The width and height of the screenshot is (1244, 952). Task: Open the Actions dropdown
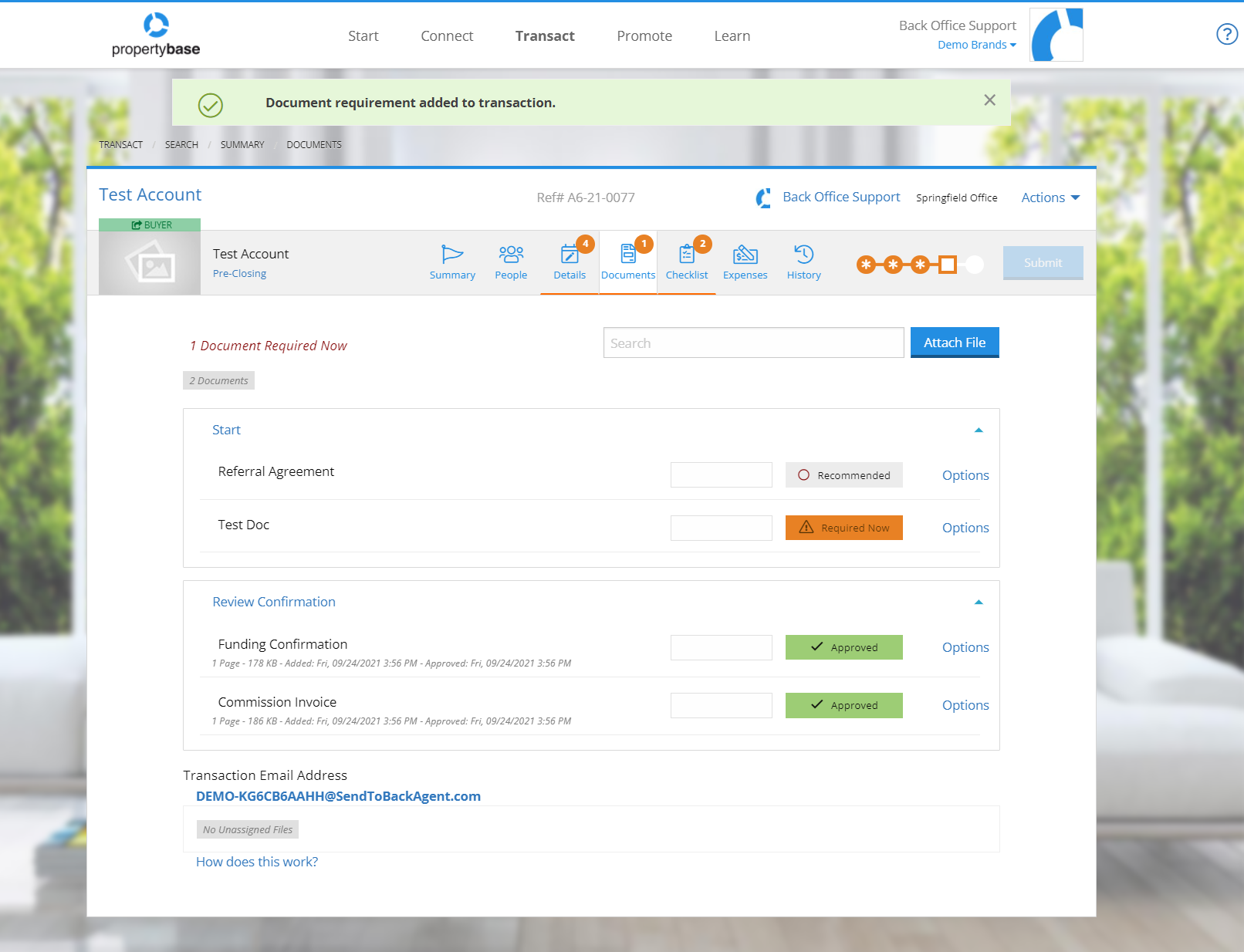click(1050, 197)
